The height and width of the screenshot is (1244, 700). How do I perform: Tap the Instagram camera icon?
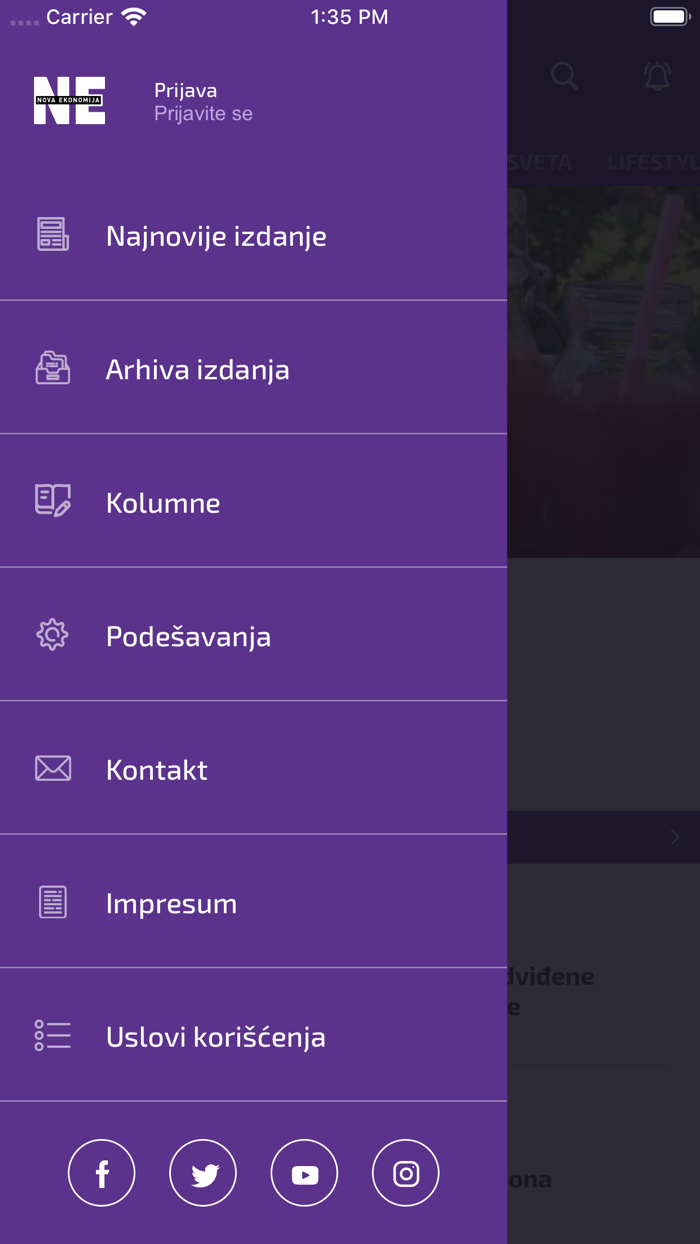(405, 1172)
